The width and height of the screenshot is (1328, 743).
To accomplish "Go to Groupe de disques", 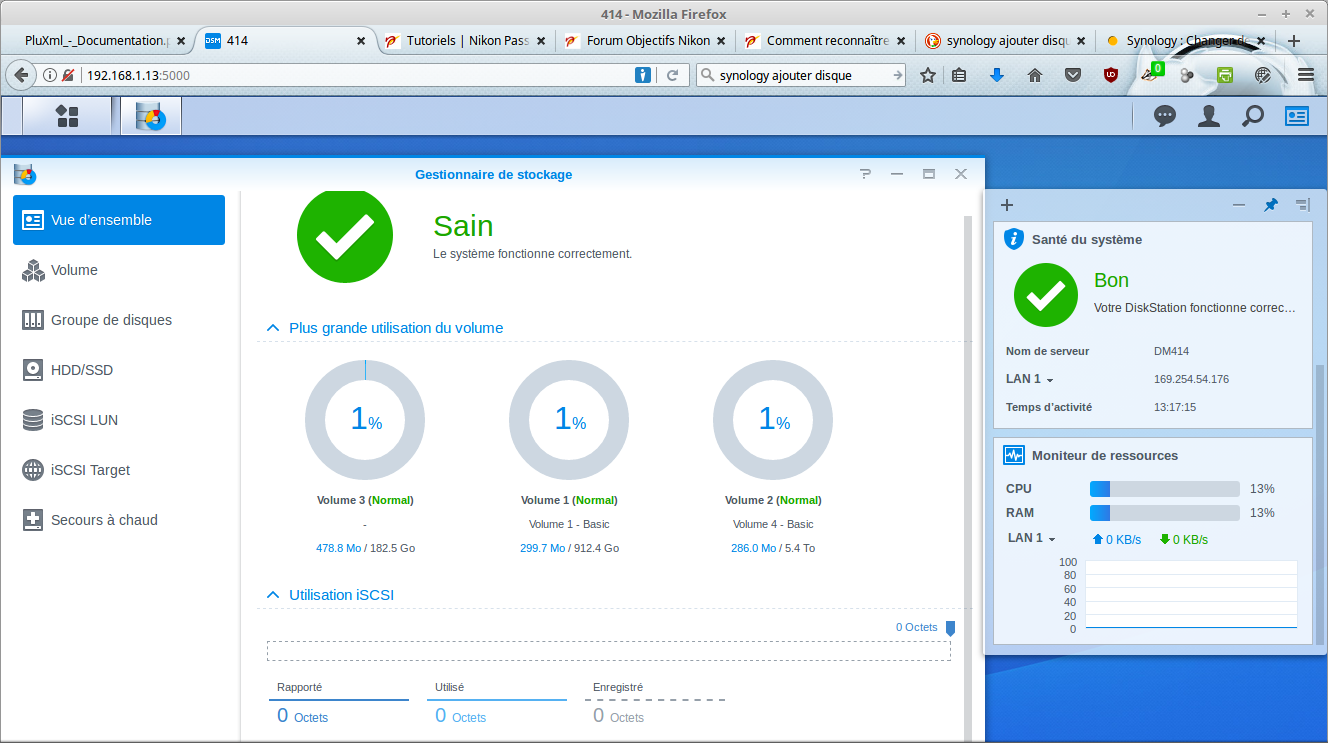I will 111,320.
